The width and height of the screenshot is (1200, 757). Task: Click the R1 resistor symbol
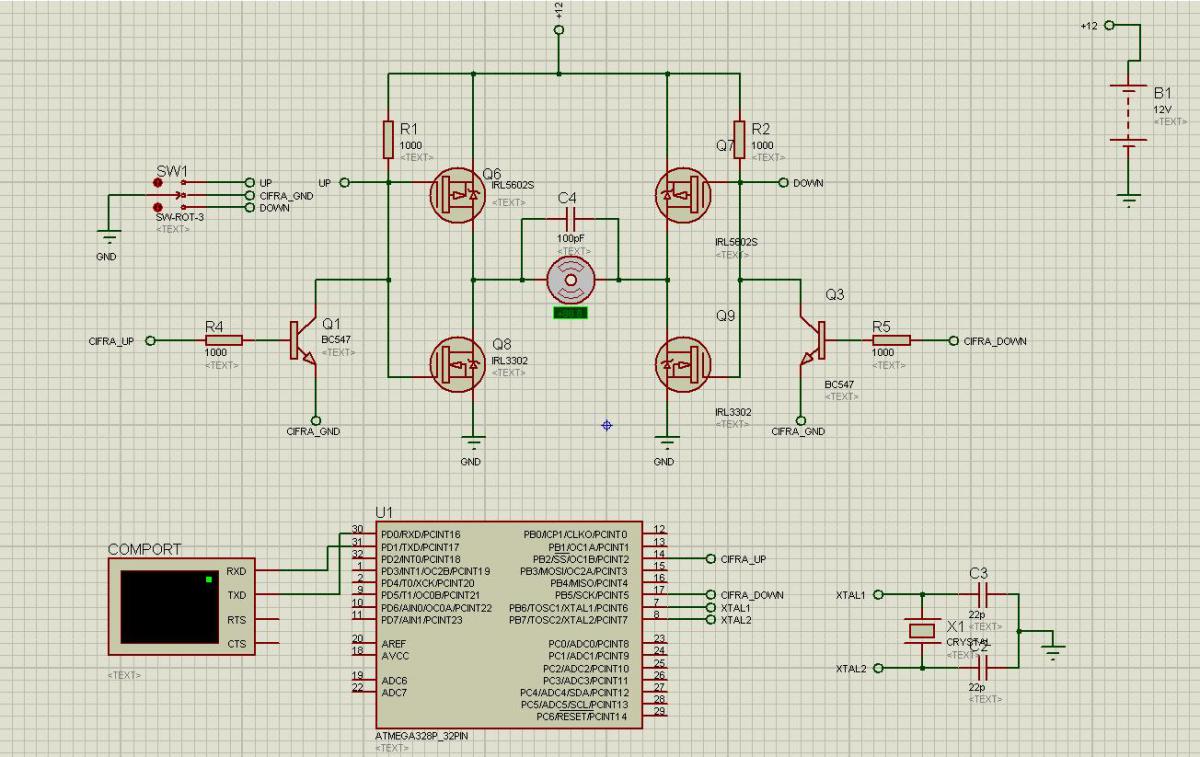coord(388,139)
